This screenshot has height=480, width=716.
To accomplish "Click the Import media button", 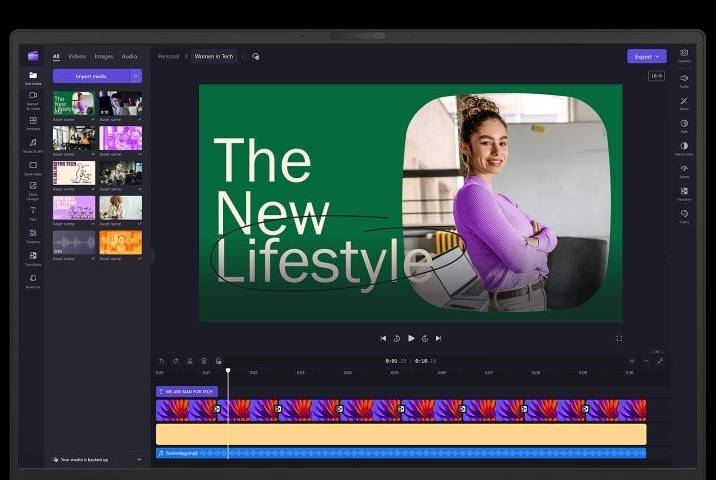I will tap(91, 76).
